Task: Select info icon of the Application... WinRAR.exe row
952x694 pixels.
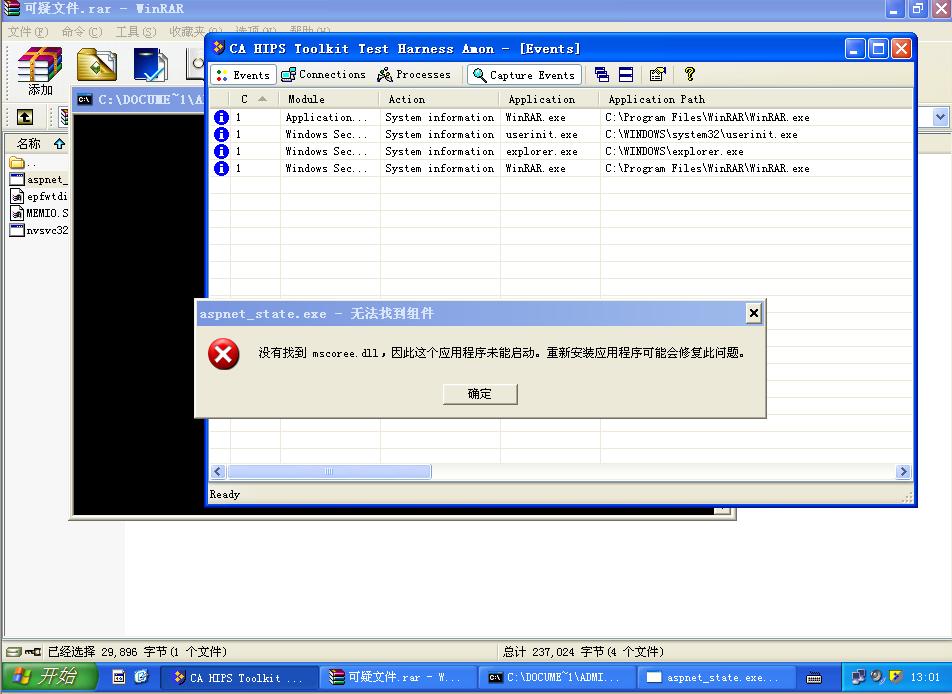Action: pyautogui.click(x=221, y=117)
